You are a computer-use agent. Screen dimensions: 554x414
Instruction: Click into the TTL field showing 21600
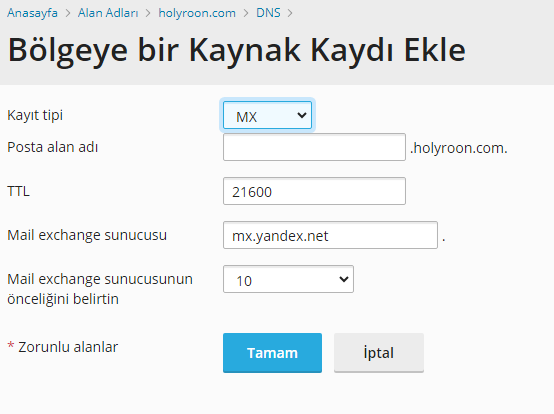pos(314,191)
